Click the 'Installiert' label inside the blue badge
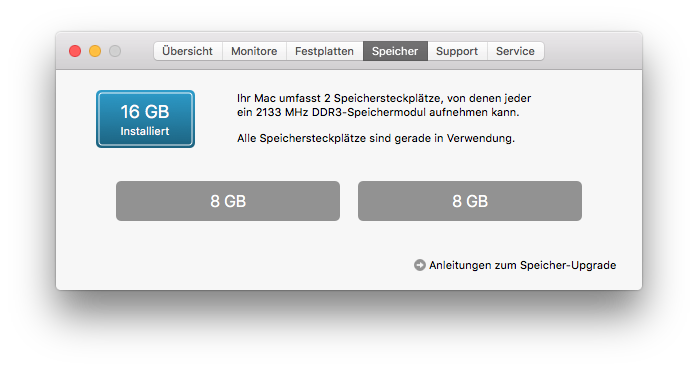Image resolution: width=698 pixels, height=370 pixels. [x=145, y=131]
